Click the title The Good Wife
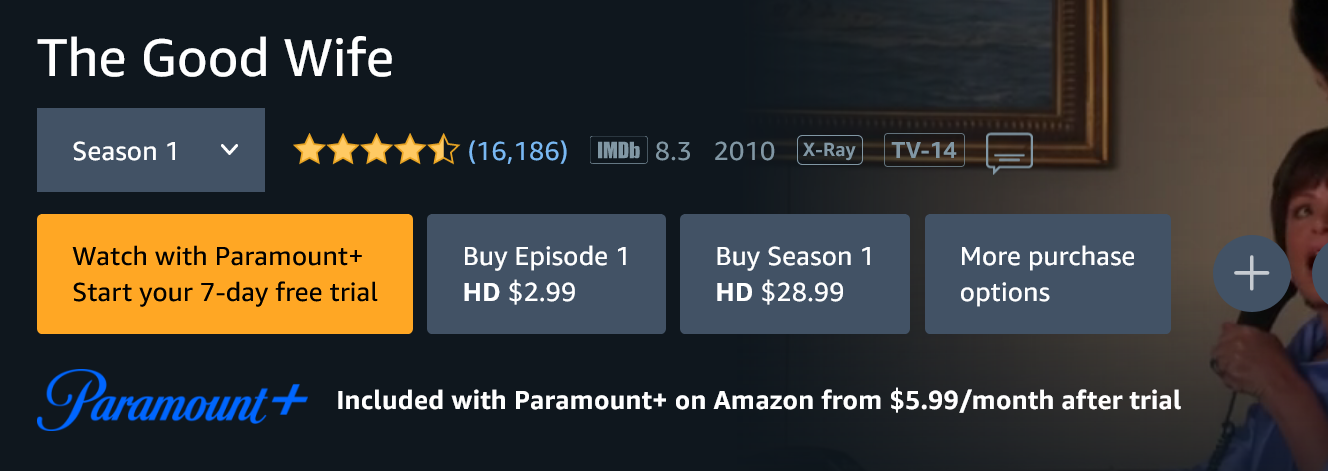 point(215,58)
